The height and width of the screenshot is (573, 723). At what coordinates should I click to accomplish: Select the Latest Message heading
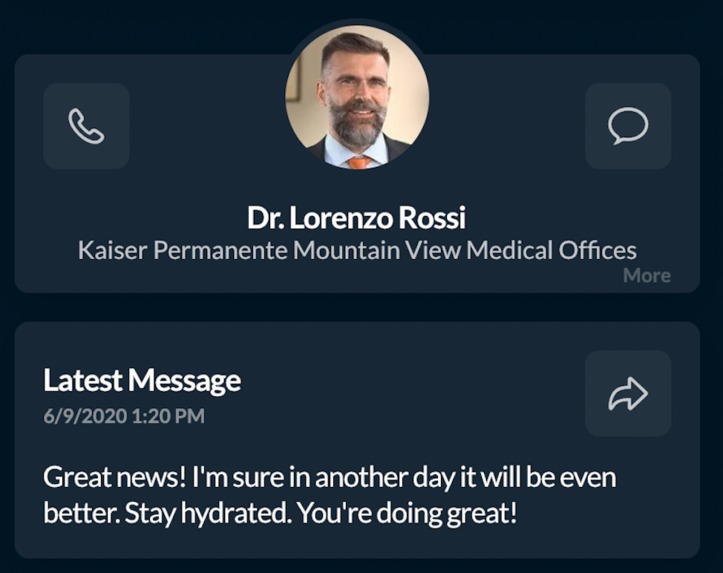click(142, 381)
